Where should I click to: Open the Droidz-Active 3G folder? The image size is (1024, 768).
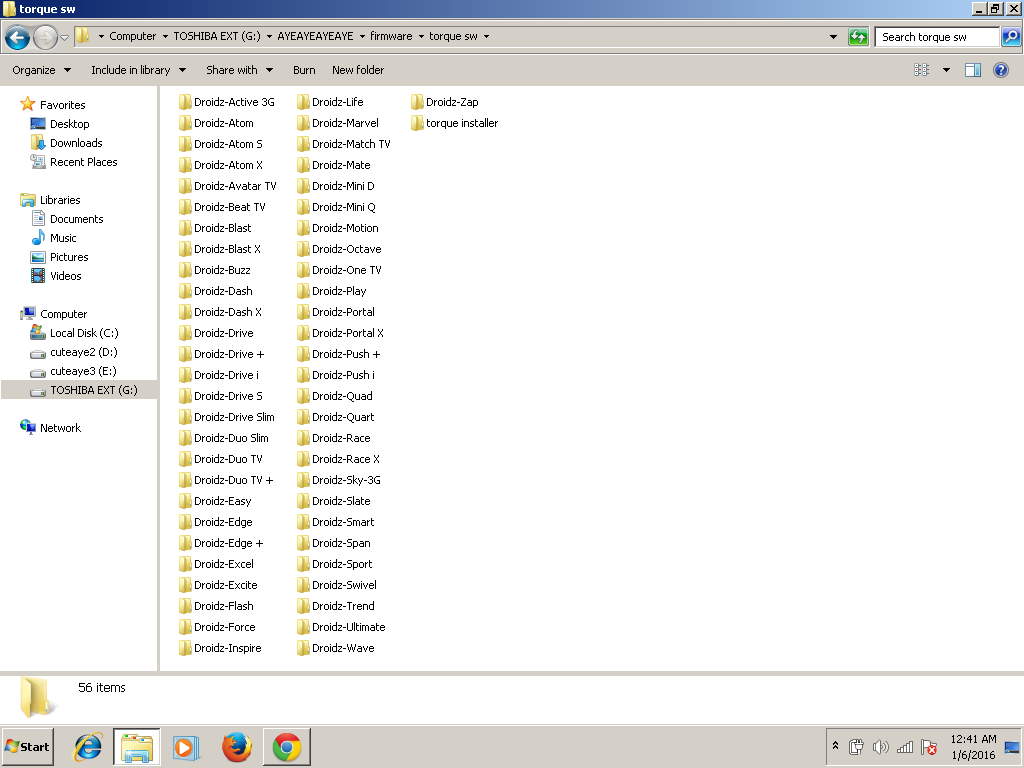(227, 102)
